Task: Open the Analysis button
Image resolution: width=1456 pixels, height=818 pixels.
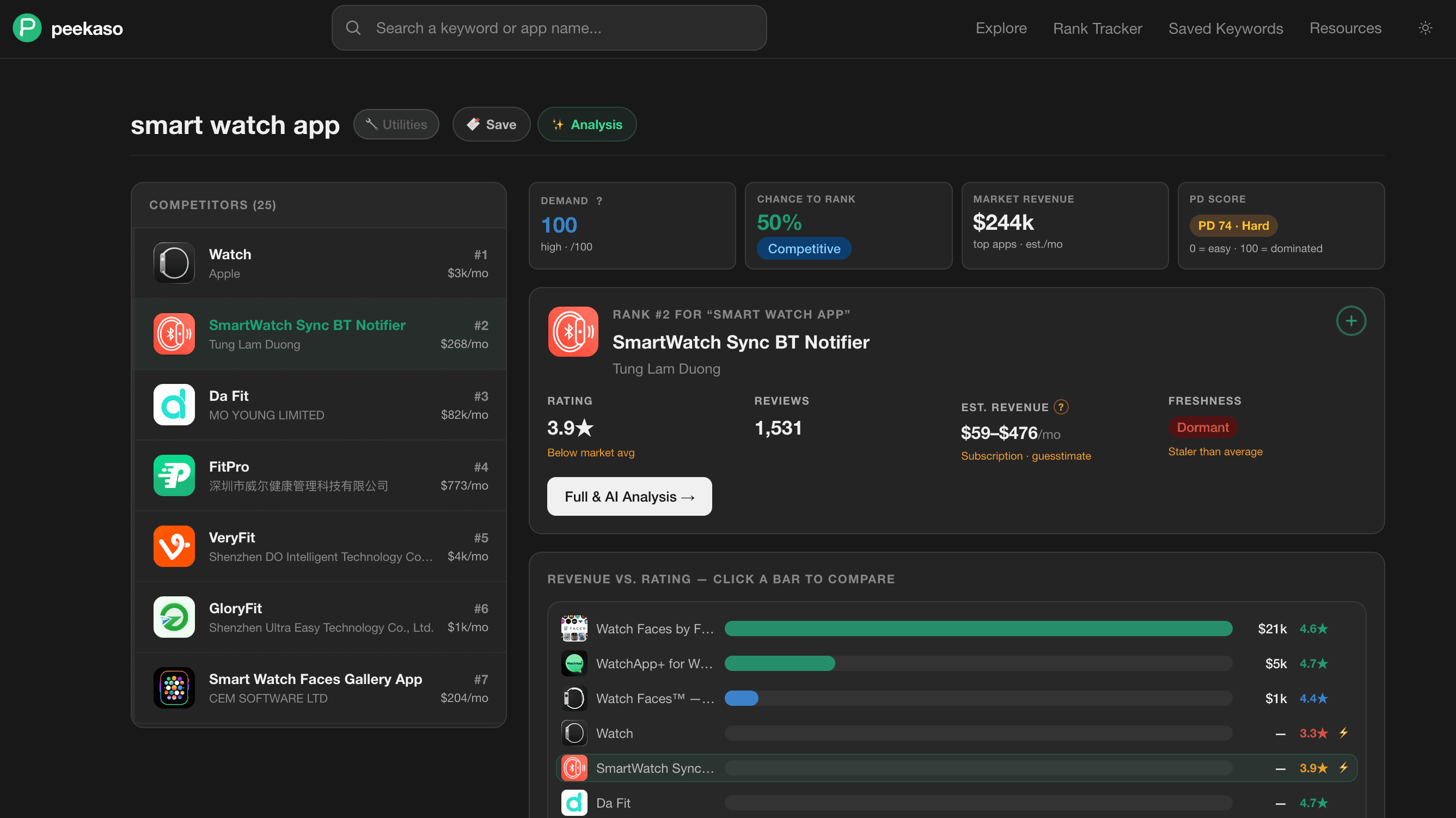Action: pyautogui.click(x=586, y=124)
